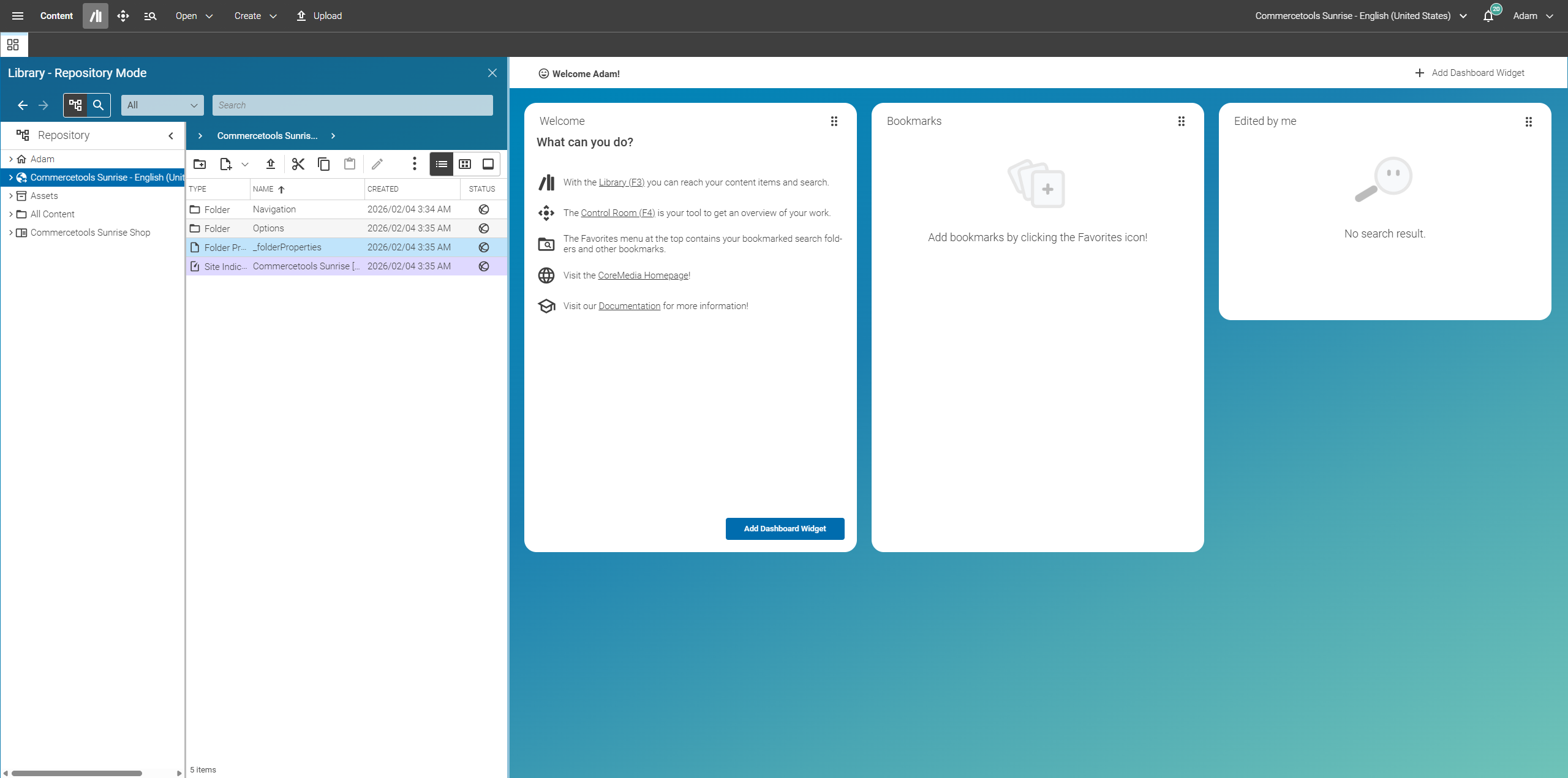Click the library Search input field
The width and height of the screenshot is (1568, 778).
coord(352,105)
